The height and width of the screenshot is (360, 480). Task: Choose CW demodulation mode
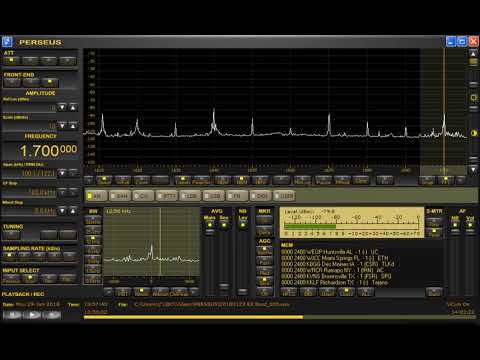click(143, 196)
